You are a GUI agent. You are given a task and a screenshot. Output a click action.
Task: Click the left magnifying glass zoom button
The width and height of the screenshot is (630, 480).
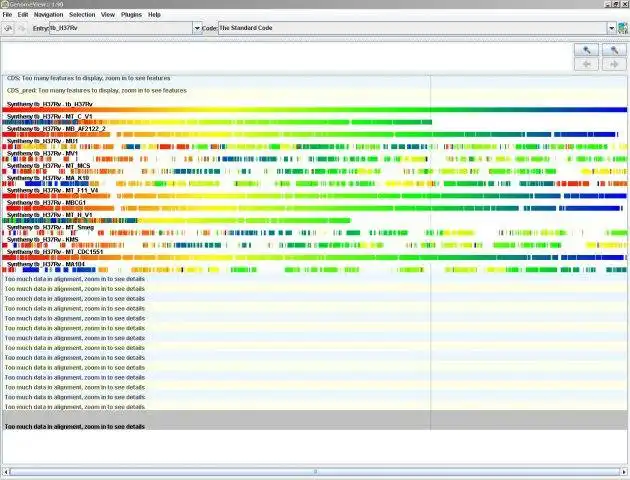(587, 50)
